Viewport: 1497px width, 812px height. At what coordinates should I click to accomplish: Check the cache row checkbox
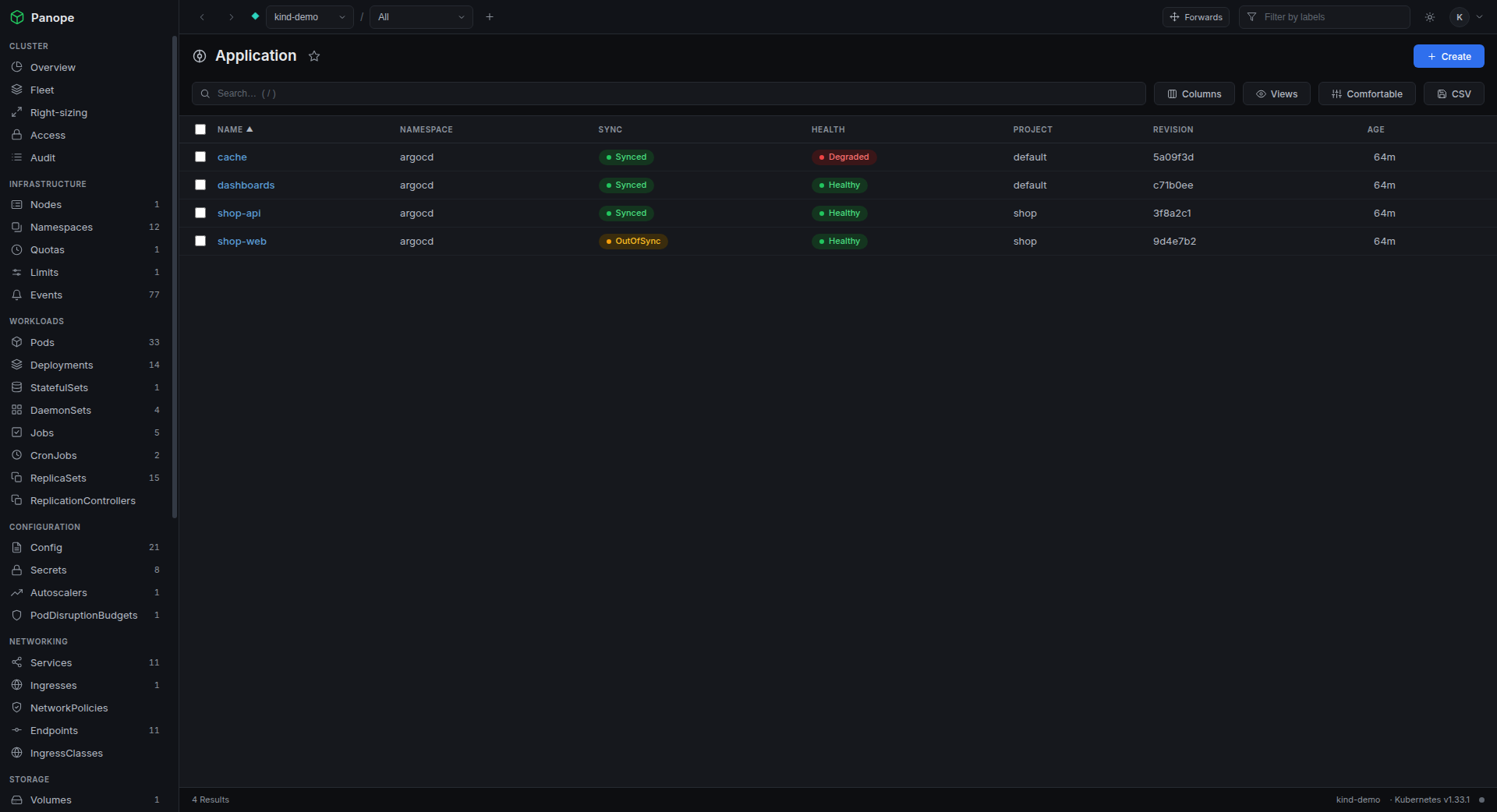click(x=200, y=157)
